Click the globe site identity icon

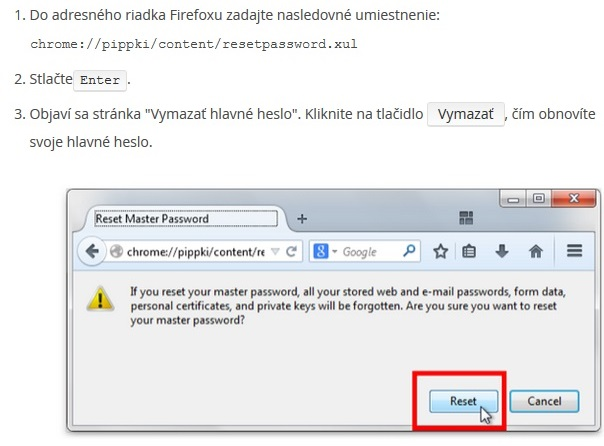point(117,253)
